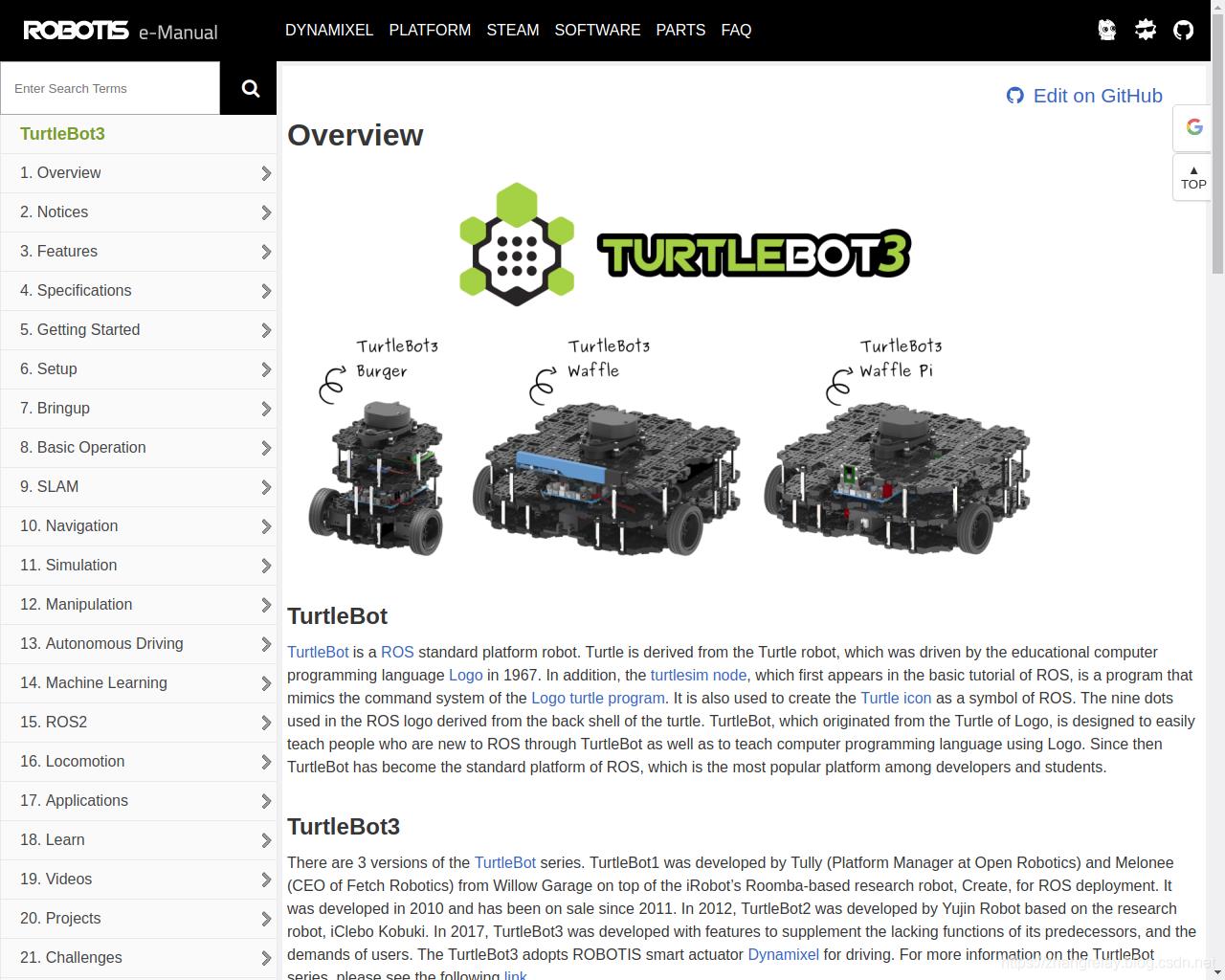
Task: Expand the 12. Manipulation chevron
Action: pyautogui.click(x=266, y=605)
